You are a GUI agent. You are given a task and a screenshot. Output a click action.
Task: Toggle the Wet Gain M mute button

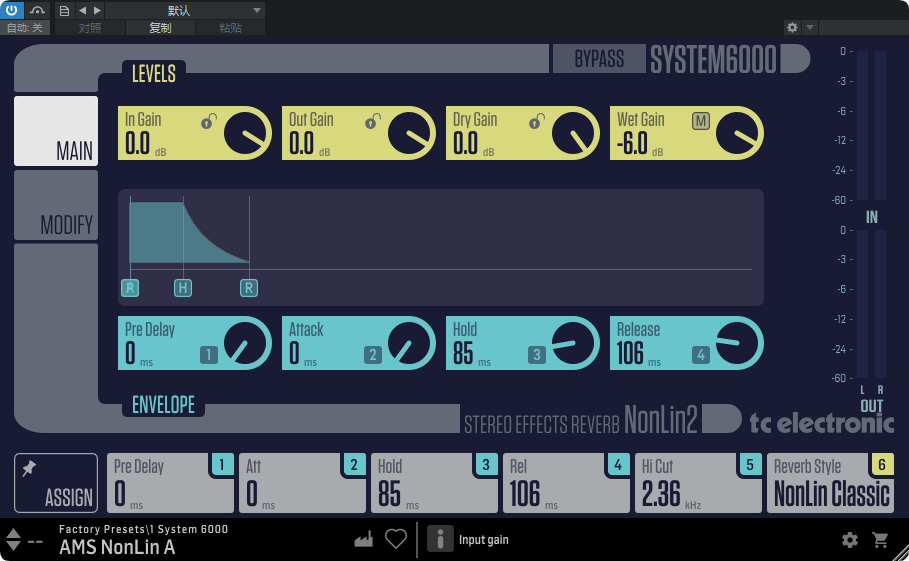[700, 121]
